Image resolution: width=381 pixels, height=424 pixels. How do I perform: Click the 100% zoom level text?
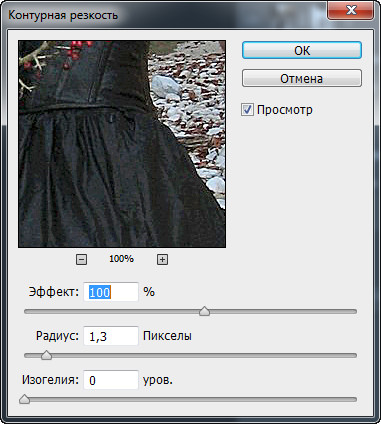point(122,259)
